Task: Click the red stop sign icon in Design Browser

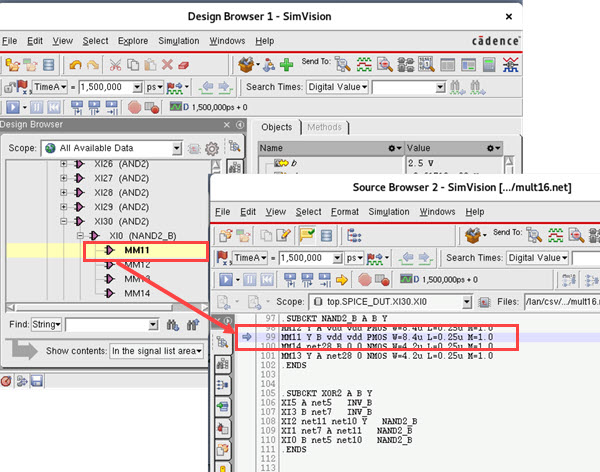Action: tap(135, 107)
